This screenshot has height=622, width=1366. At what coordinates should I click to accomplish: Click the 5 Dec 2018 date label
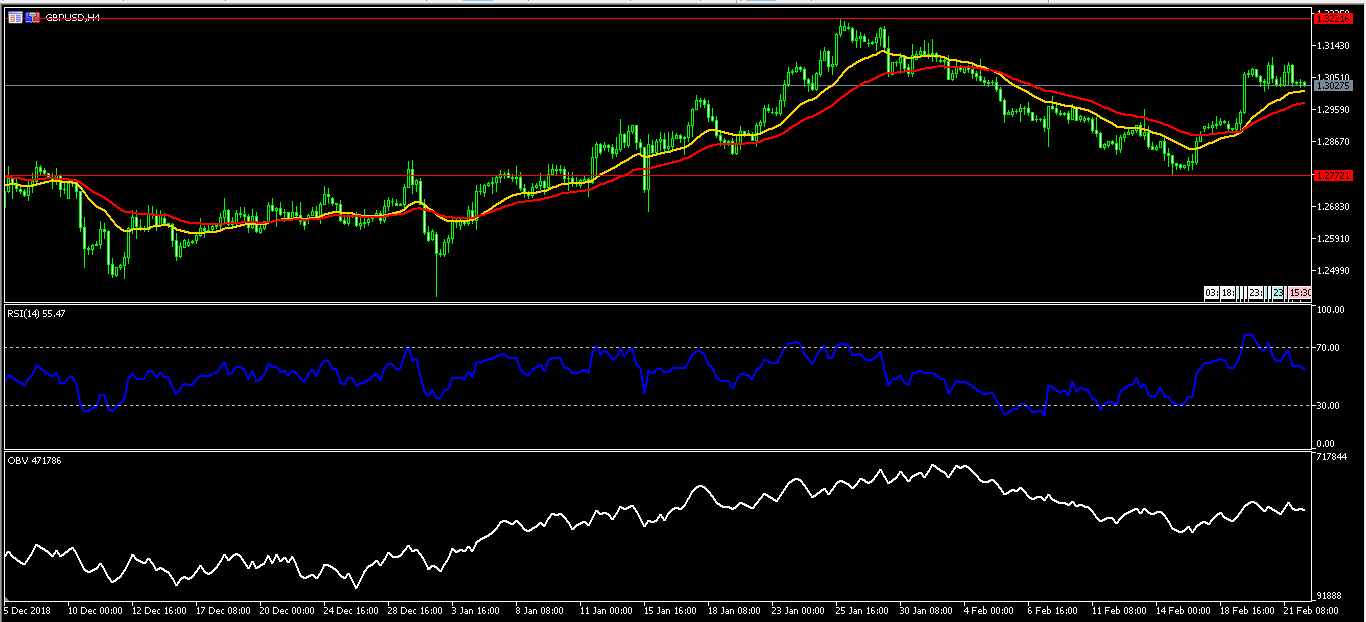point(26,609)
